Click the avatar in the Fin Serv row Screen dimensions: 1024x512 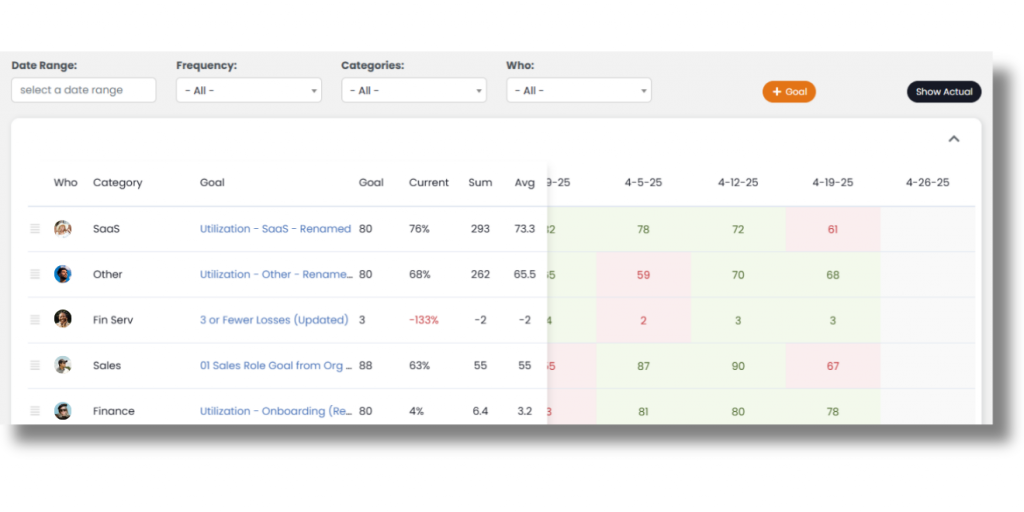(63, 319)
